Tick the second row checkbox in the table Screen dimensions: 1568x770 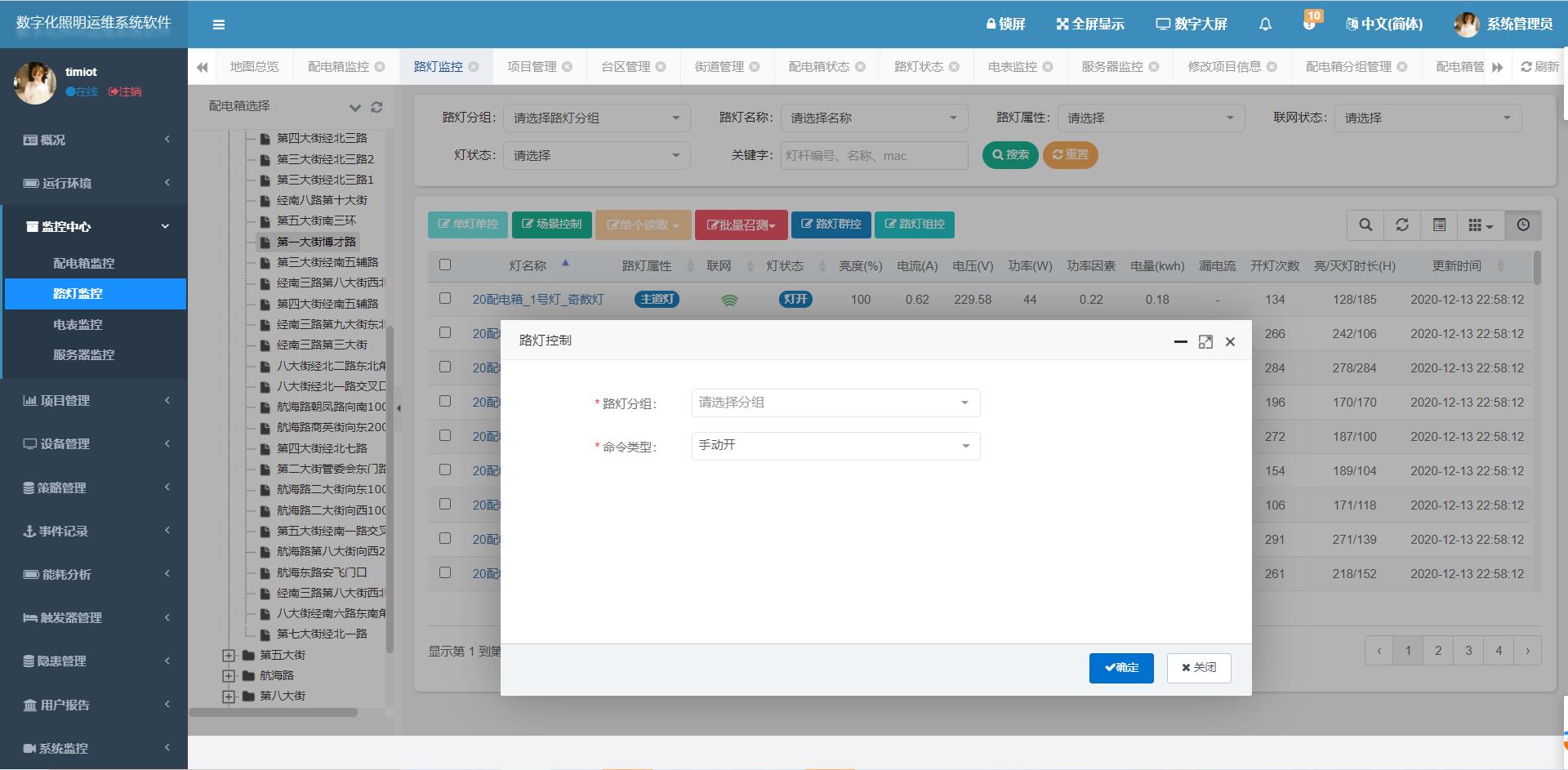click(x=445, y=333)
